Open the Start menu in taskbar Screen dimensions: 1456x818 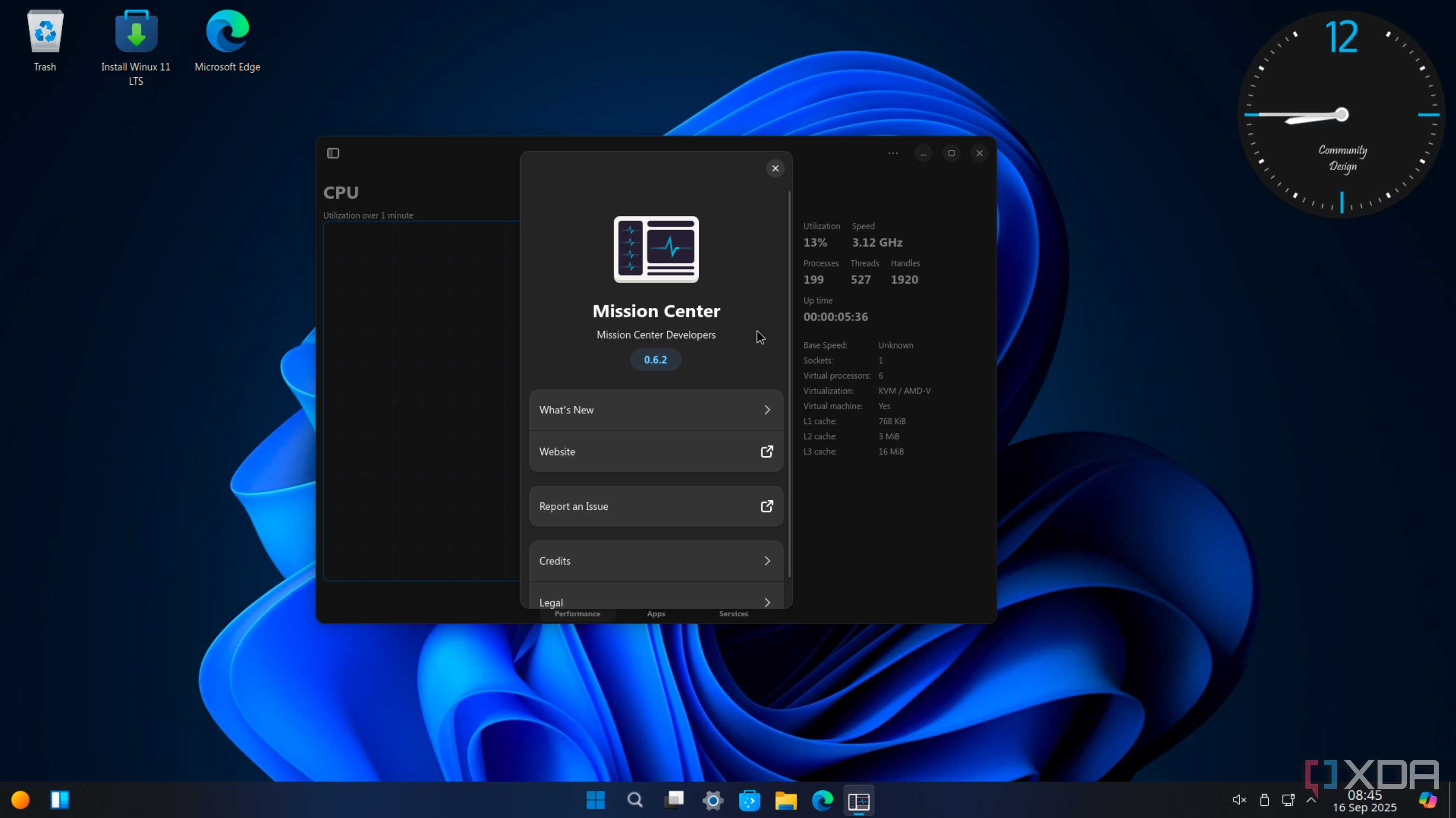[596, 800]
